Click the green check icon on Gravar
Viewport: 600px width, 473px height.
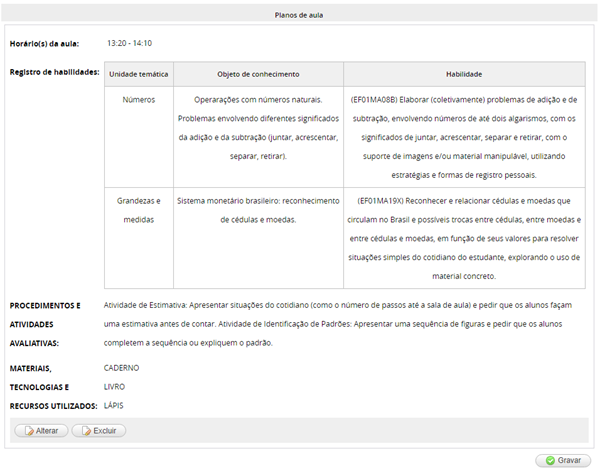(548, 460)
